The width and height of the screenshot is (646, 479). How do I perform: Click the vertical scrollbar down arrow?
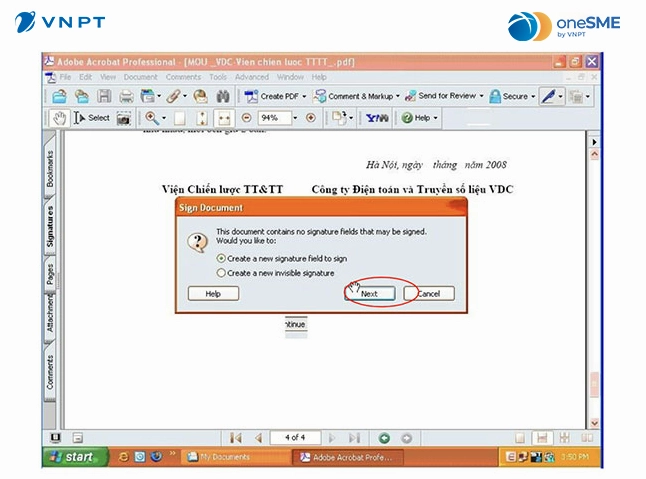pyautogui.click(x=594, y=423)
